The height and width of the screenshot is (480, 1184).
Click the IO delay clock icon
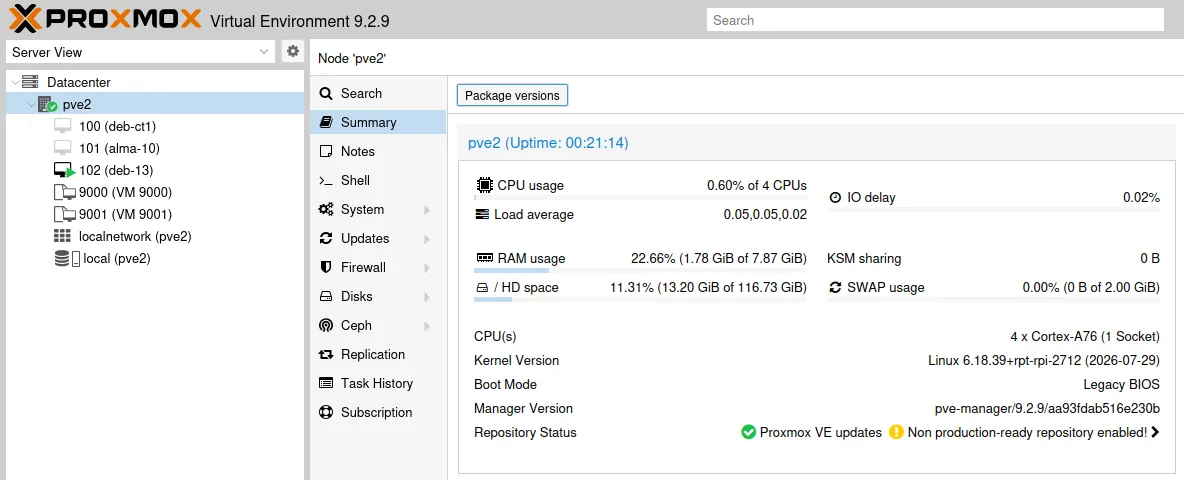(x=835, y=198)
